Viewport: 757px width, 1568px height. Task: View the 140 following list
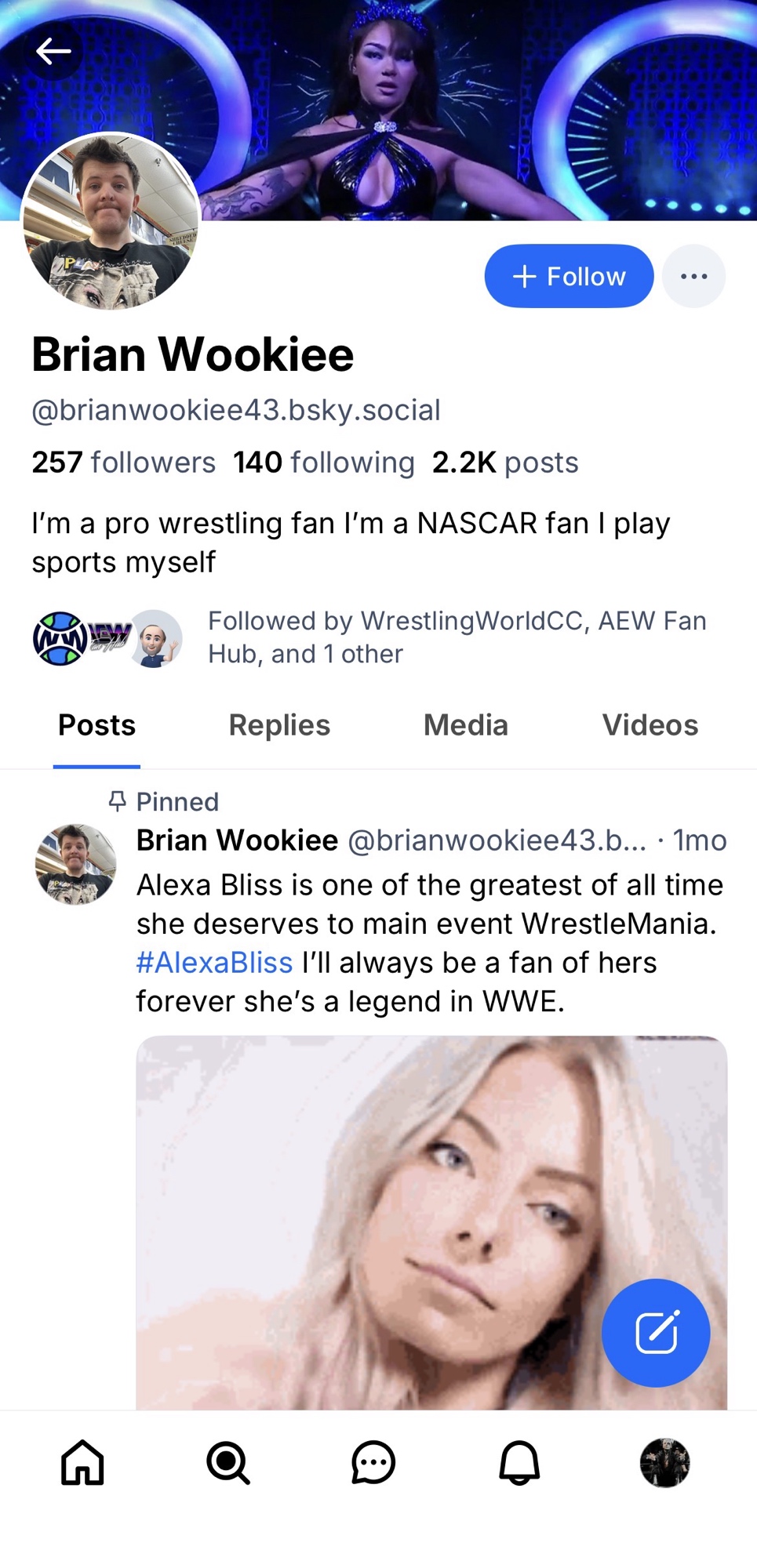point(323,463)
